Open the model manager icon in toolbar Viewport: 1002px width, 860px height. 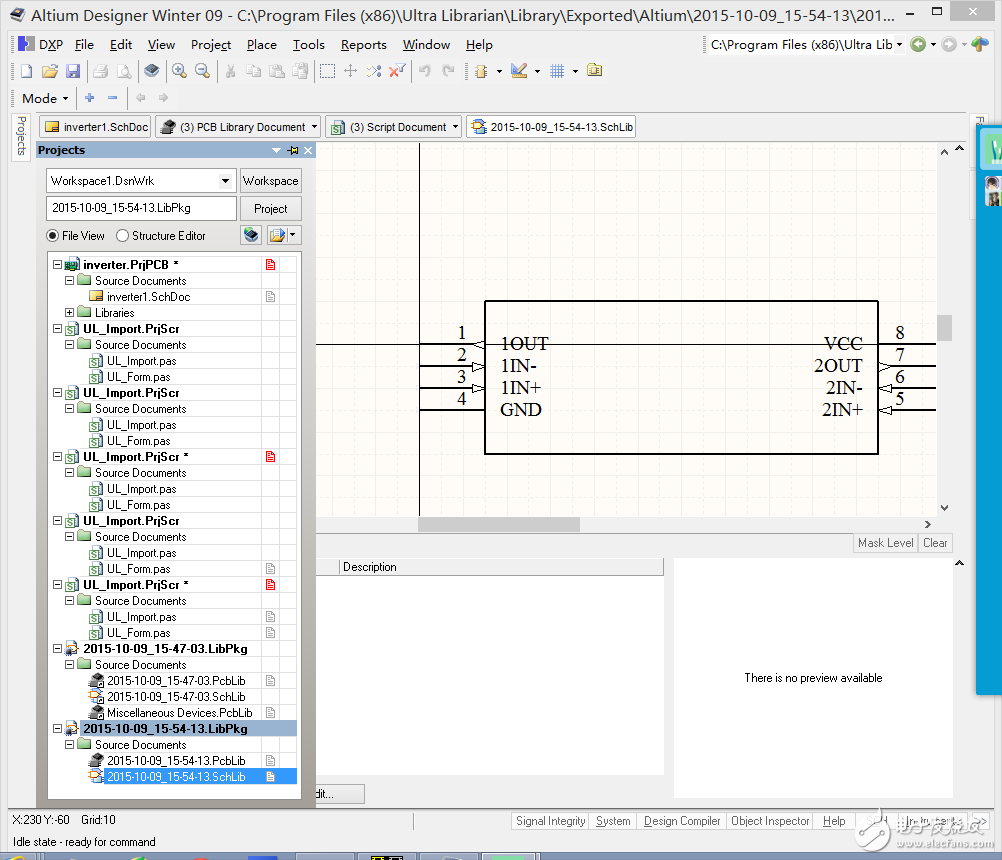pyautogui.click(x=594, y=70)
